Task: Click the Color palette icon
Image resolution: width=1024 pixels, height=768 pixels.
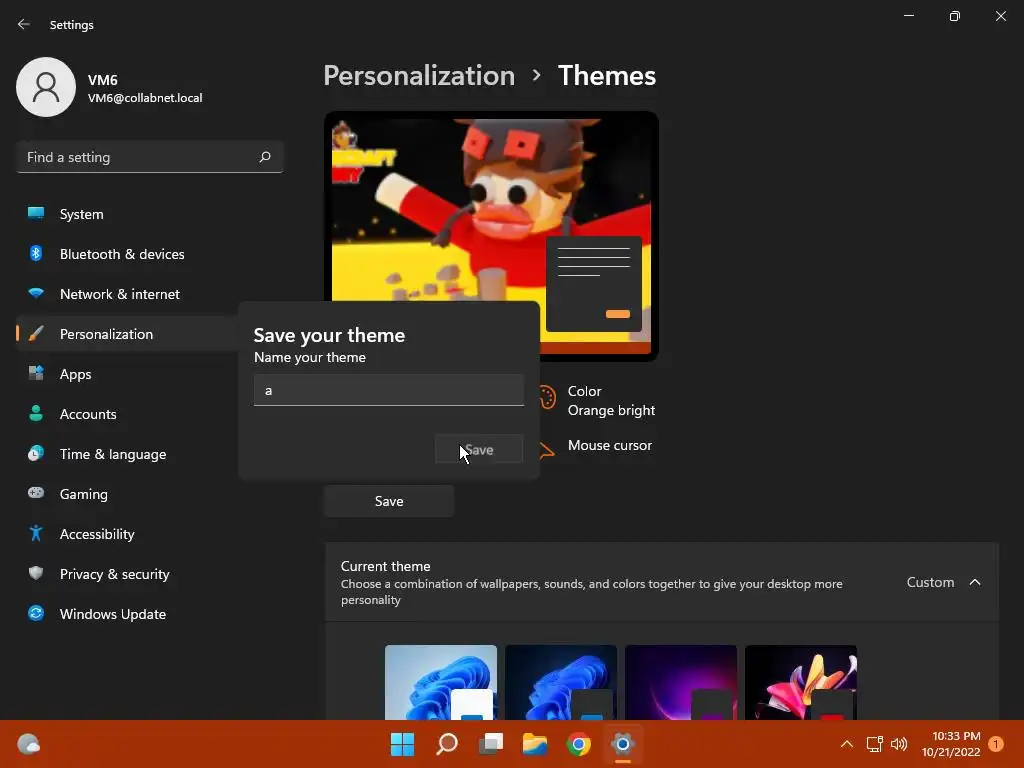Action: point(547,397)
